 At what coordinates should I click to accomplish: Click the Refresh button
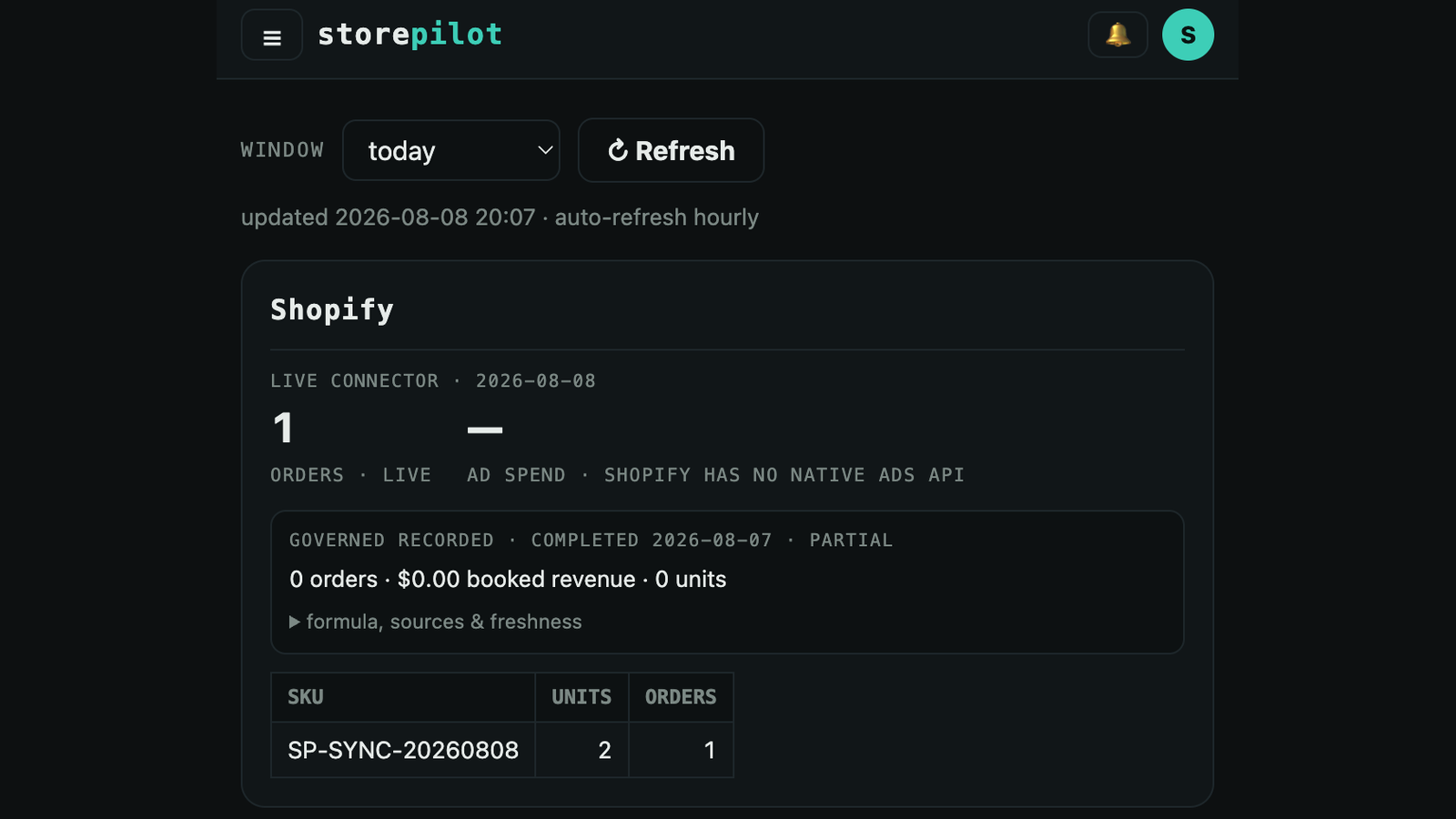click(x=671, y=150)
